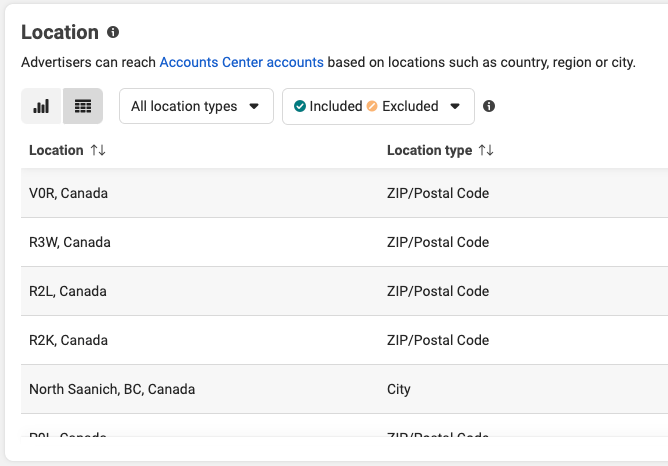This screenshot has height=466, width=668.
Task: Click the info icon beside Location heading
Action: (x=113, y=32)
